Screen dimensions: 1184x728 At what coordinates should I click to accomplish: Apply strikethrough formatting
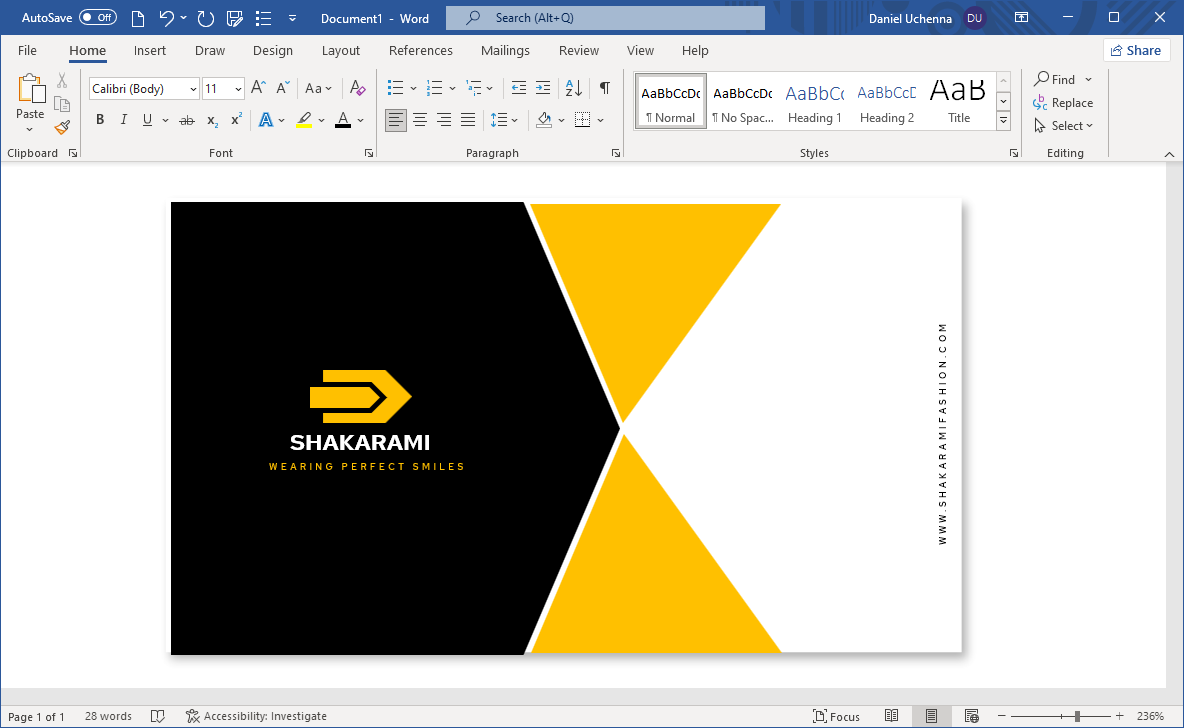click(186, 120)
